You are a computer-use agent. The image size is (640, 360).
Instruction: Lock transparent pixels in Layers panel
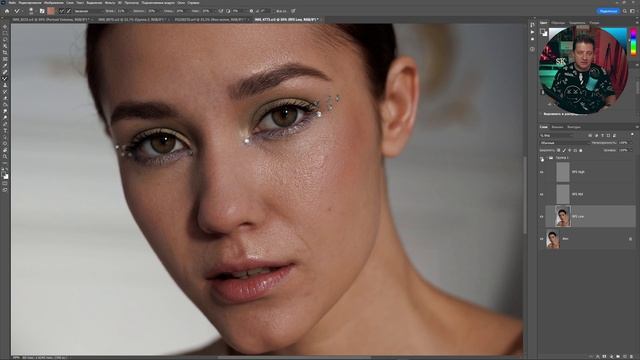(x=558, y=150)
